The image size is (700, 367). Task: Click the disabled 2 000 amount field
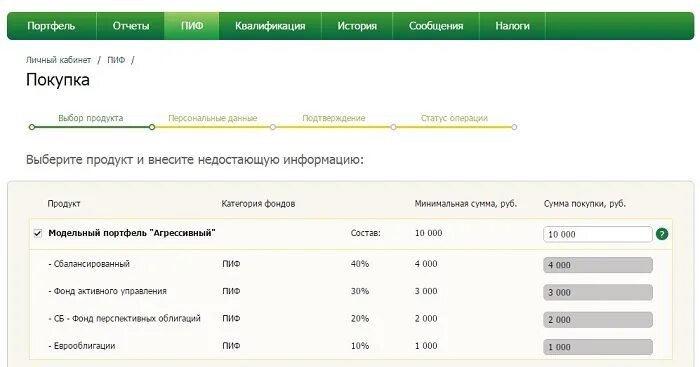(x=598, y=320)
